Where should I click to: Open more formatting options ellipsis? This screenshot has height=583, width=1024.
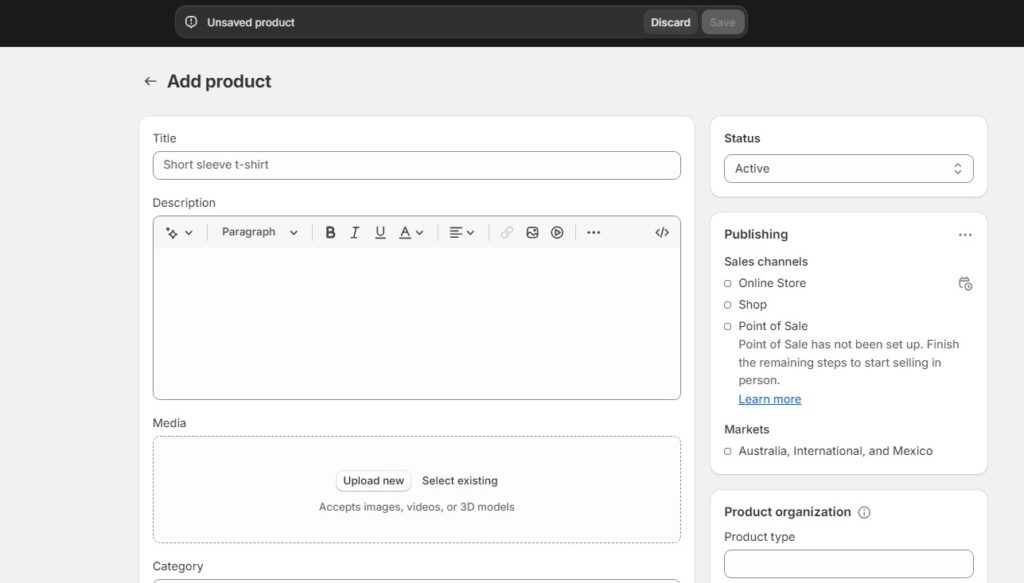click(593, 232)
